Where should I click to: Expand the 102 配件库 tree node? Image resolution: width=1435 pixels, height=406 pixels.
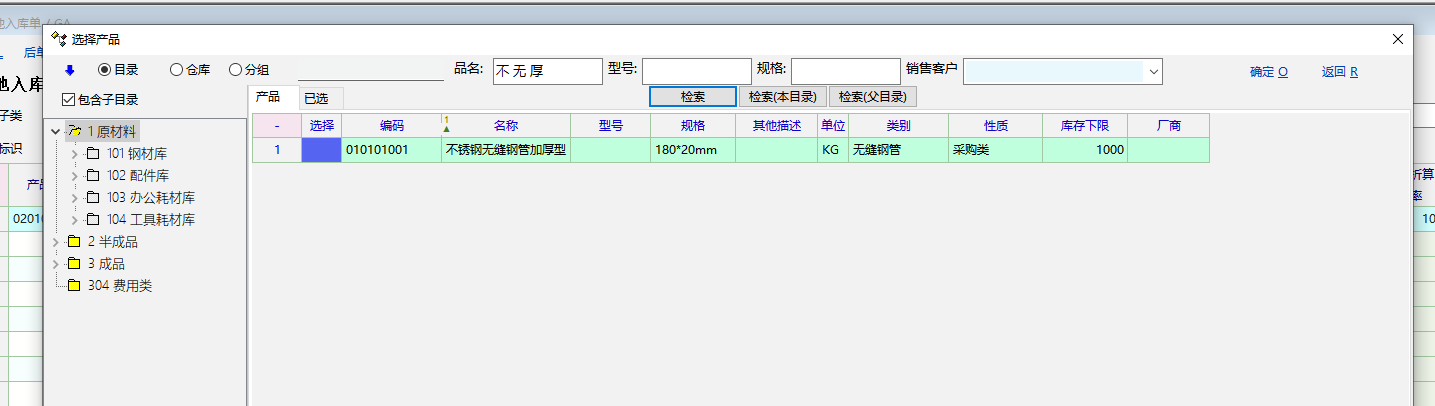(x=74, y=176)
